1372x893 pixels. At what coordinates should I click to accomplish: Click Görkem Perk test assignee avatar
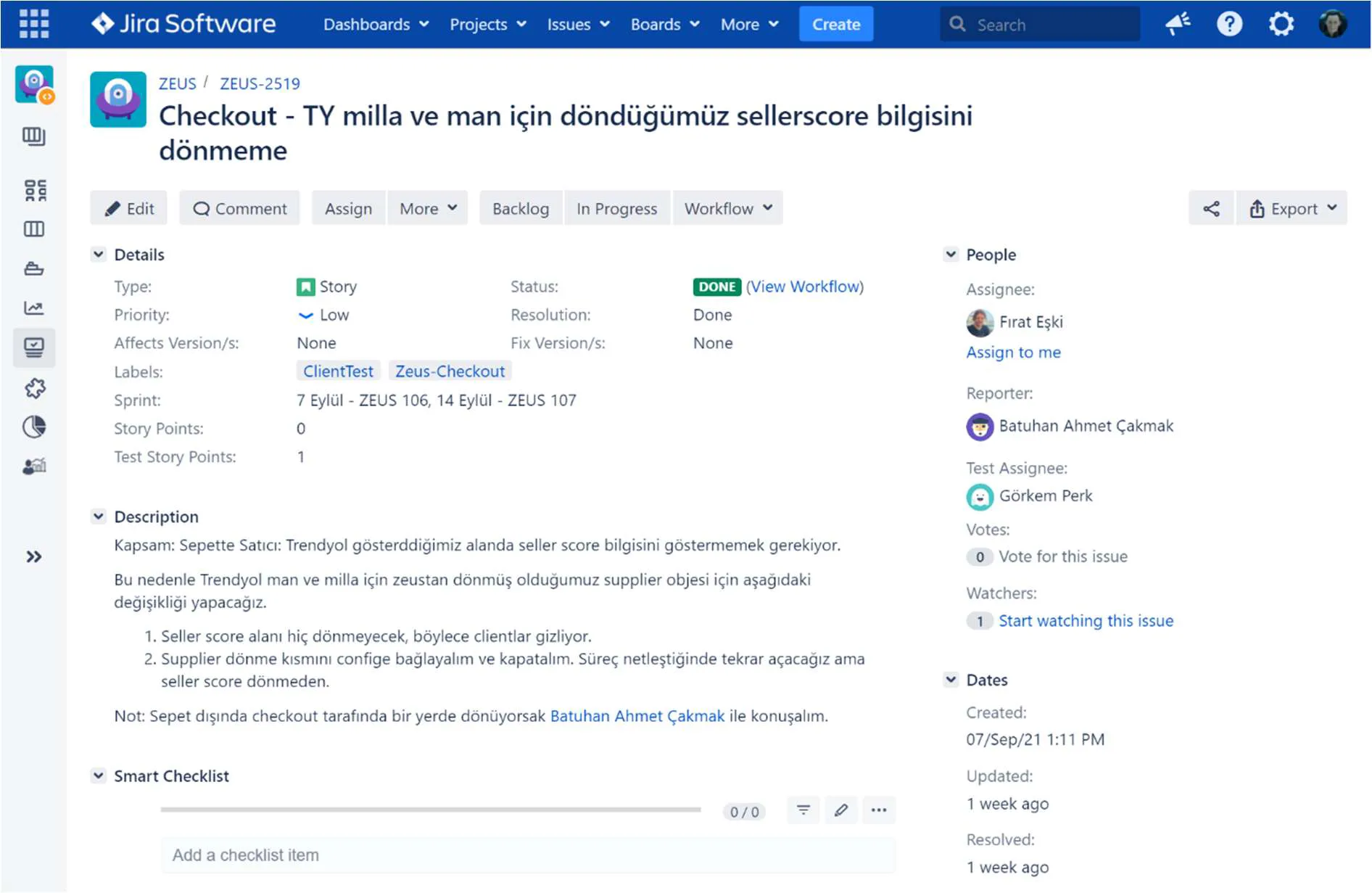[980, 497]
